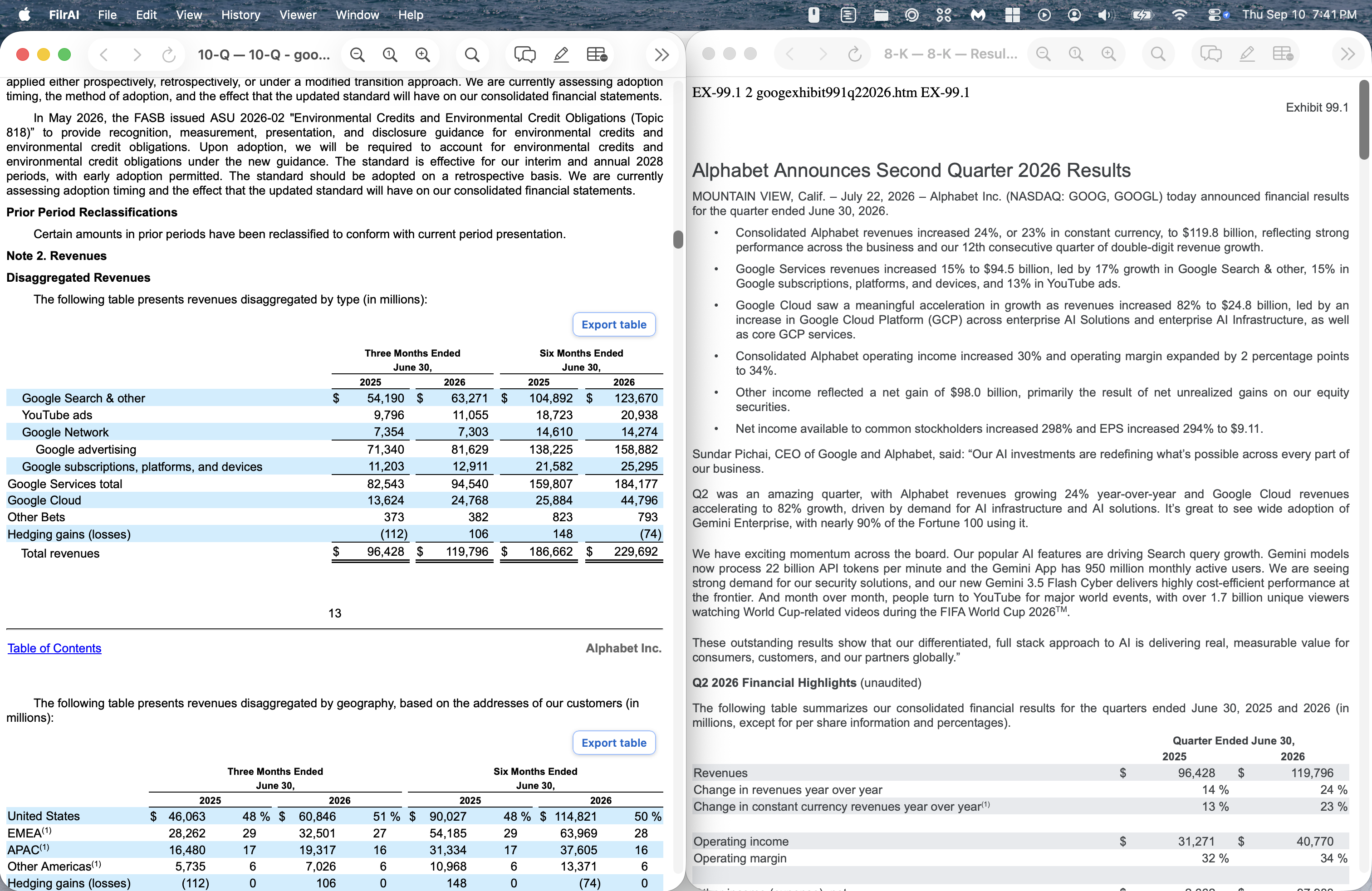
Task: Export the revenues by geography table
Action: pos(614,743)
